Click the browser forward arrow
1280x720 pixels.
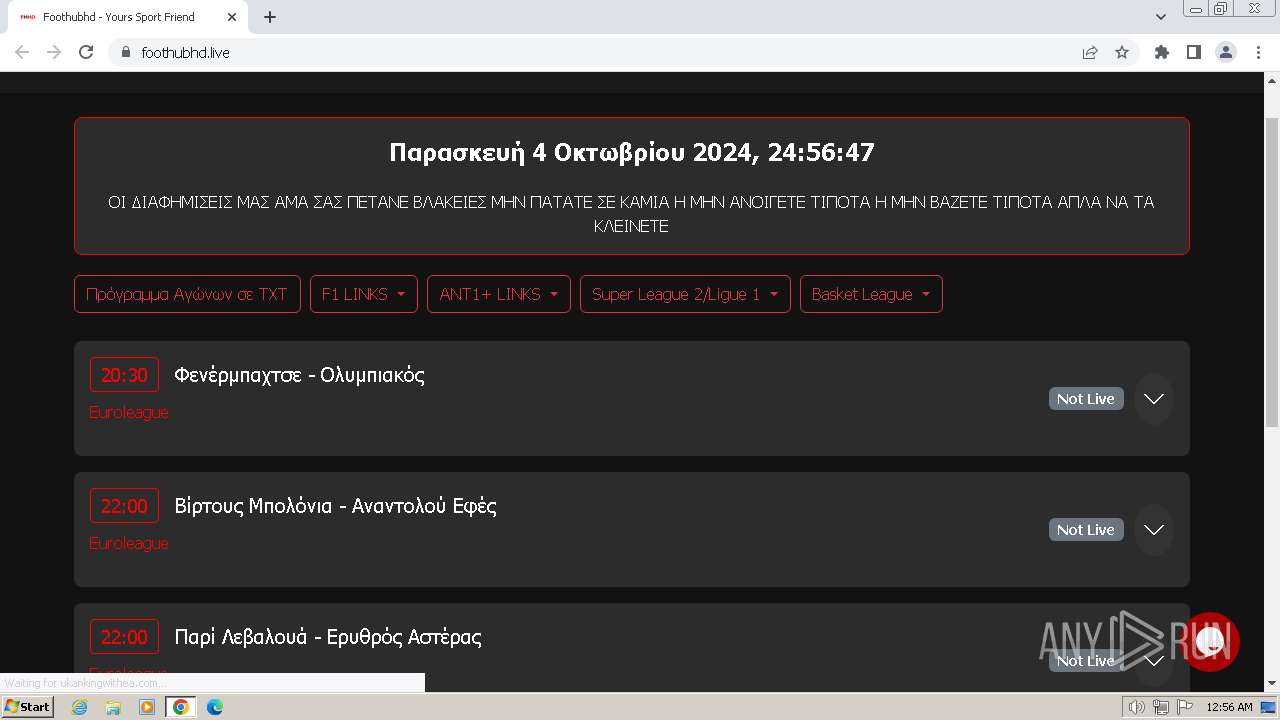pyautogui.click(x=54, y=52)
